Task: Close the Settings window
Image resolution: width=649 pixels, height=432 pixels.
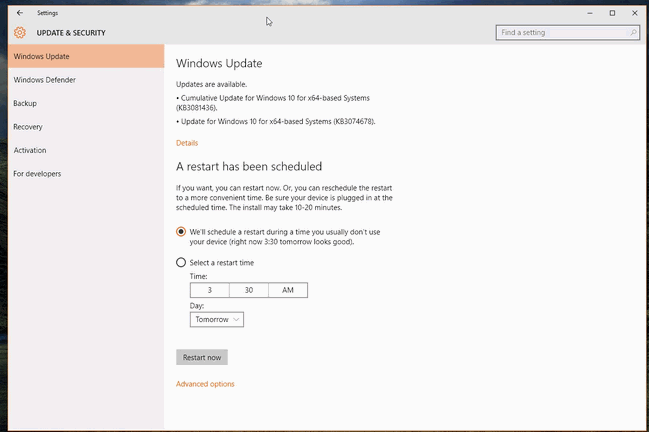Action: [635, 13]
